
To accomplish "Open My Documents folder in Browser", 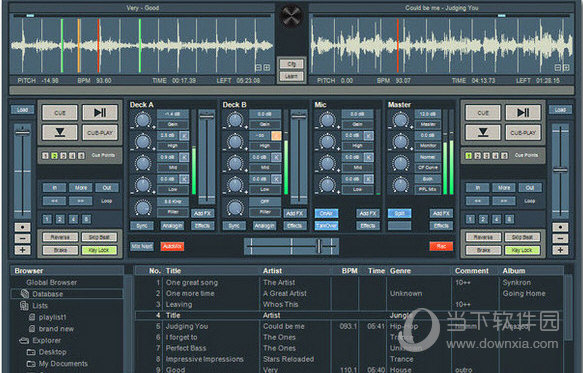I will pos(63,363).
